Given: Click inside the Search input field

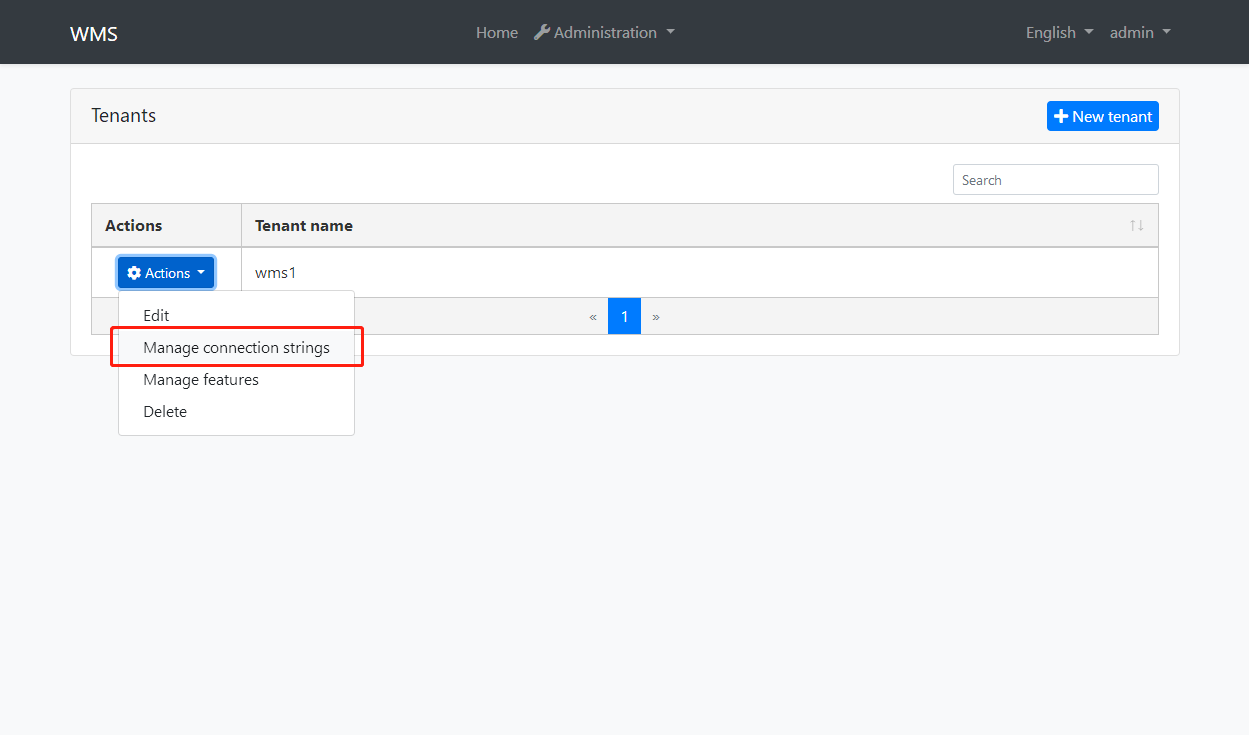Looking at the screenshot, I should 1055,179.
